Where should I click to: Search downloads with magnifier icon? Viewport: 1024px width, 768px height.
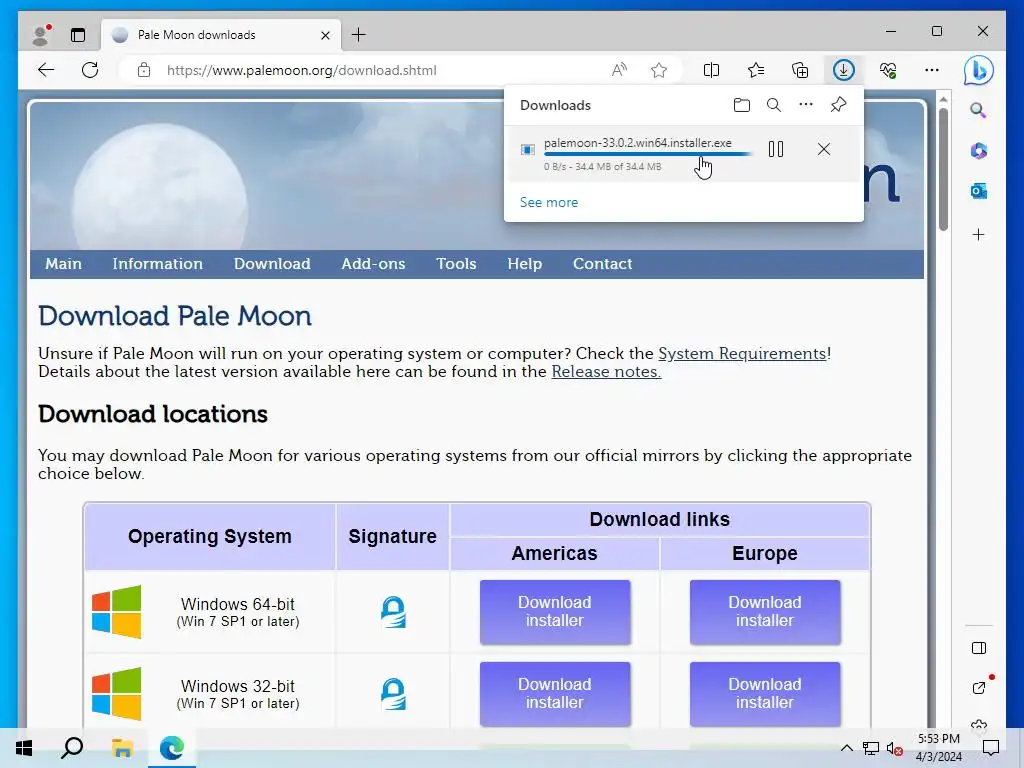click(773, 105)
